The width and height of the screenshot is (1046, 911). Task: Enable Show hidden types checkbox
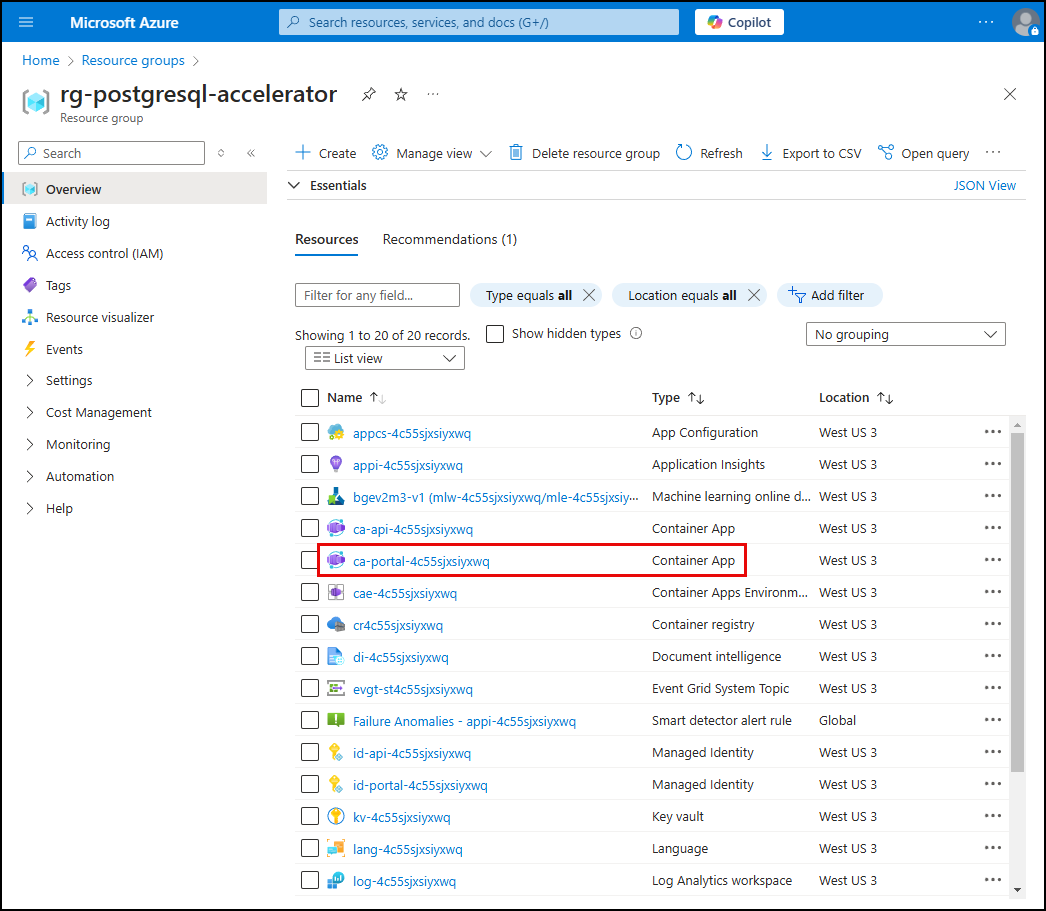click(x=495, y=334)
